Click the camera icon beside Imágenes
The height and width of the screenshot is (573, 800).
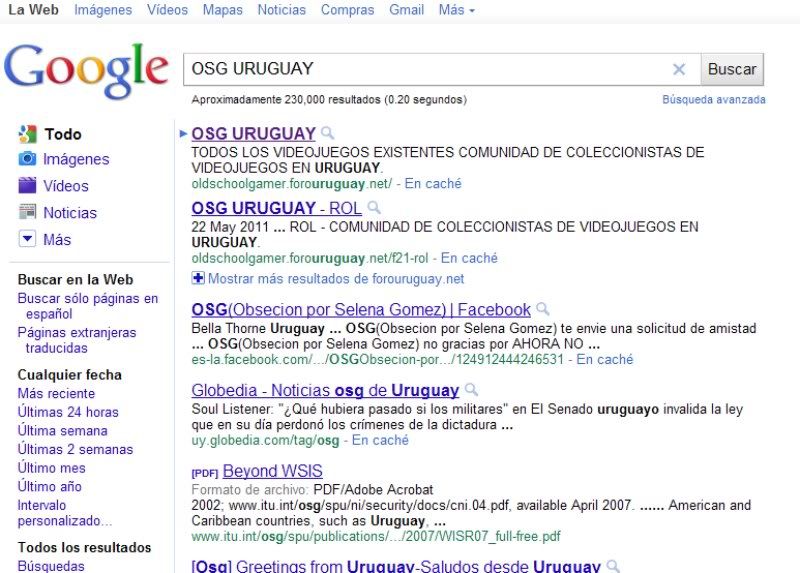coord(28,159)
